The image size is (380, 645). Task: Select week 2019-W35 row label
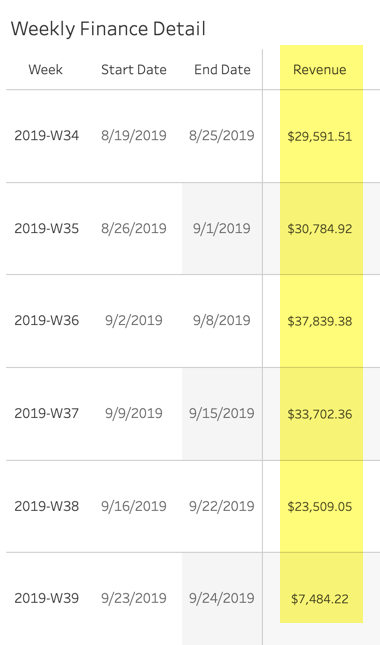click(x=46, y=228)
